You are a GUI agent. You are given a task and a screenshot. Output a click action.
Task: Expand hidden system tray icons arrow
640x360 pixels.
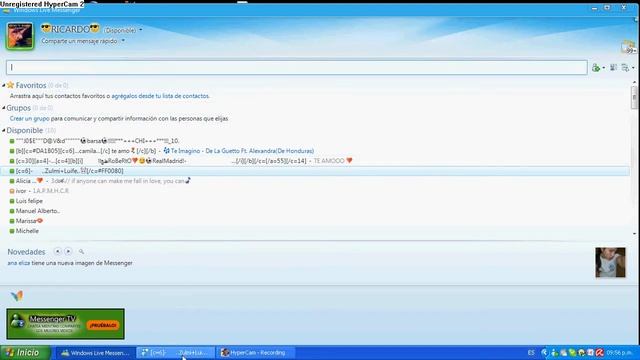[x=544, y=353]
